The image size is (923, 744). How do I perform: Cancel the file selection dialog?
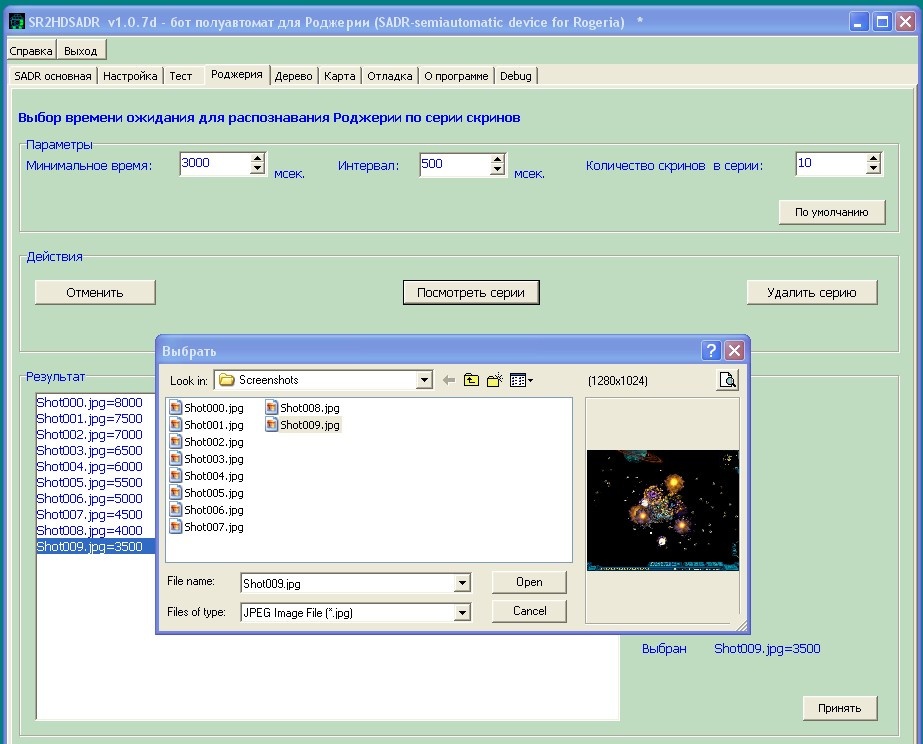point(529,611)
